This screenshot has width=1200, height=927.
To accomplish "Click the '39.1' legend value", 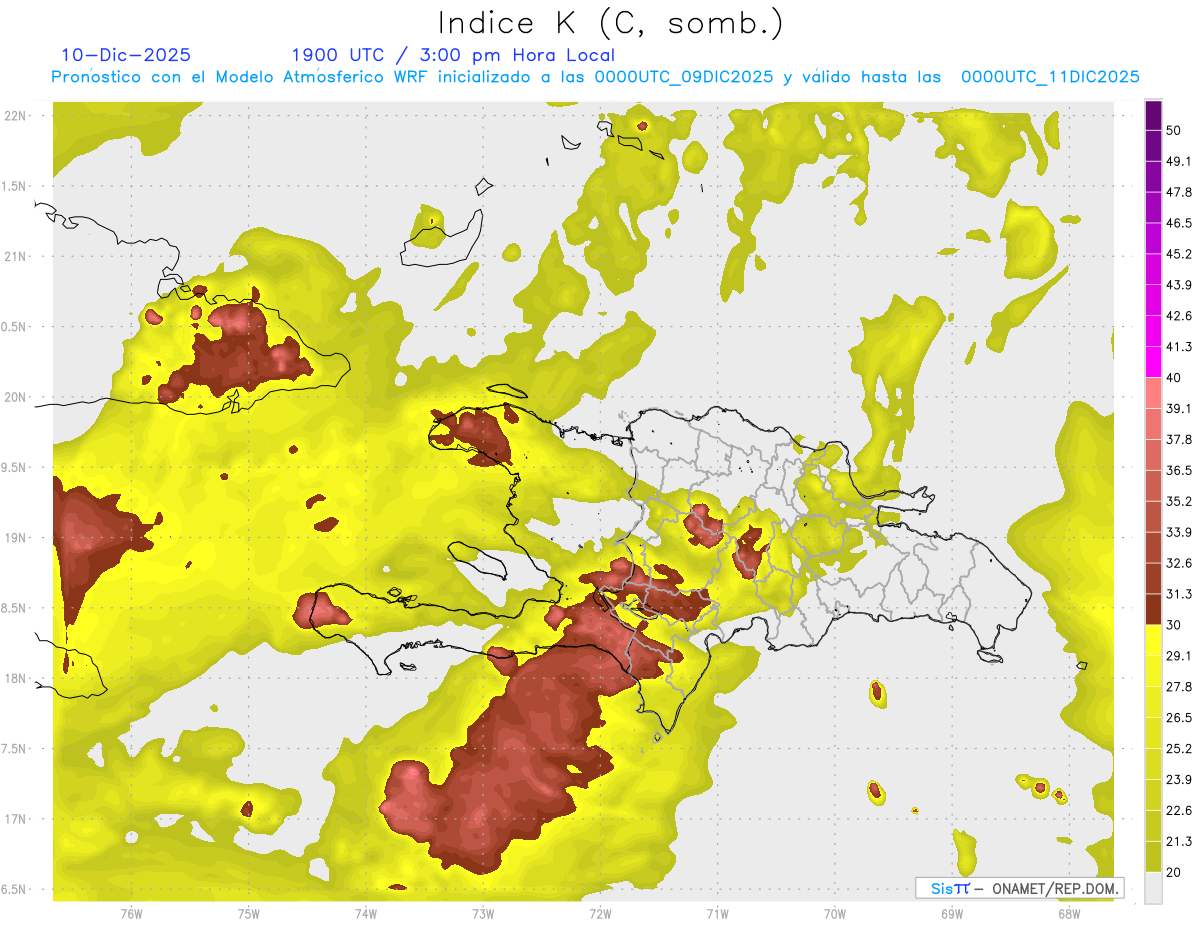I will pos(1179,408).
